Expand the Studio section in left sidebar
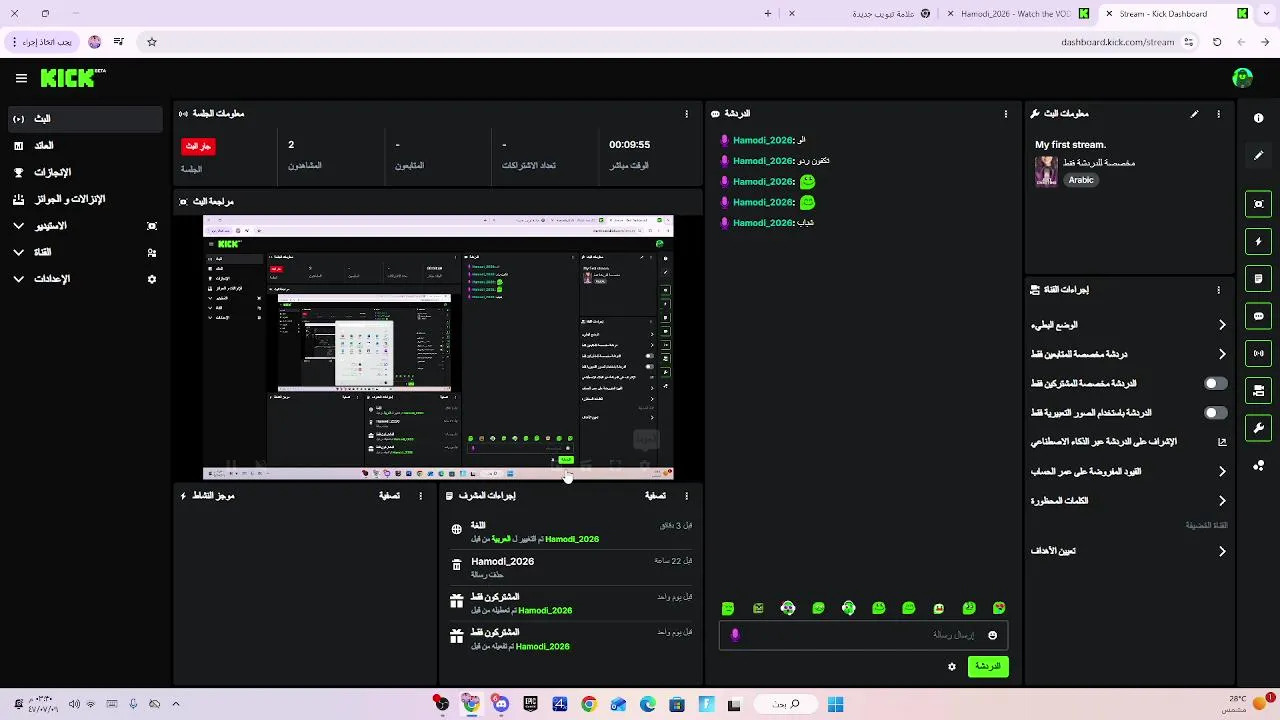1280x720 pixels. pyautogui.click(x=85, y=226)
